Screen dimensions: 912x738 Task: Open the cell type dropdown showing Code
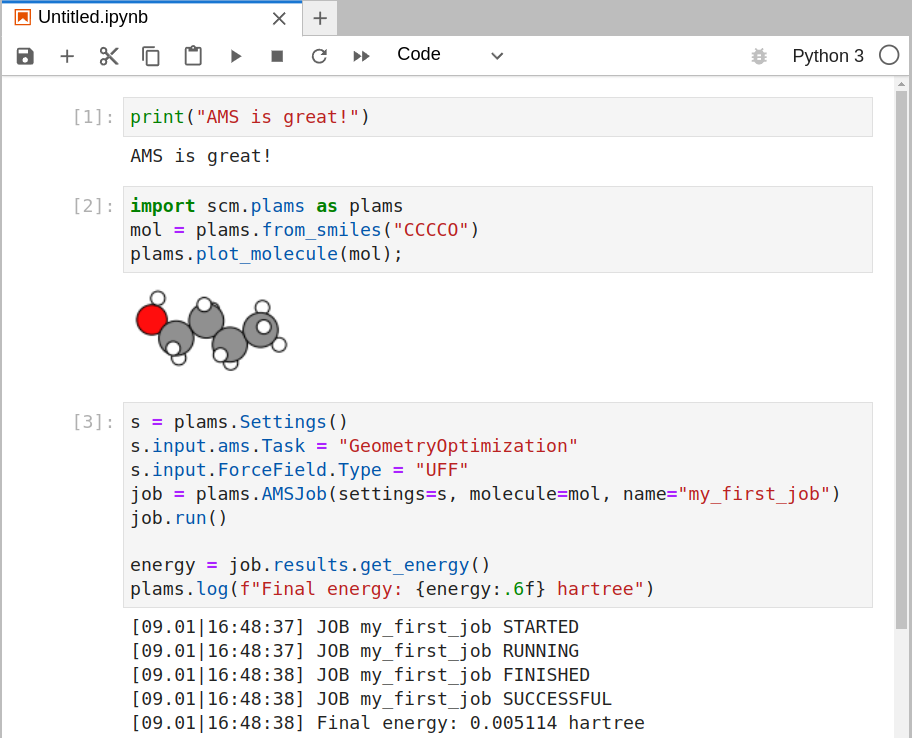[x=450, y=55]
